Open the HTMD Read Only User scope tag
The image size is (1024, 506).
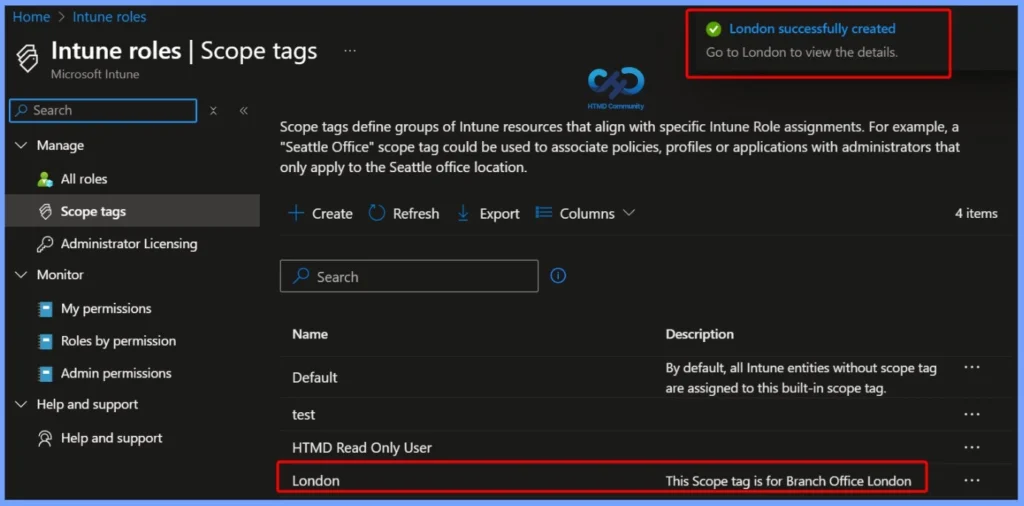pyautogui.click(x=362, y=447)
